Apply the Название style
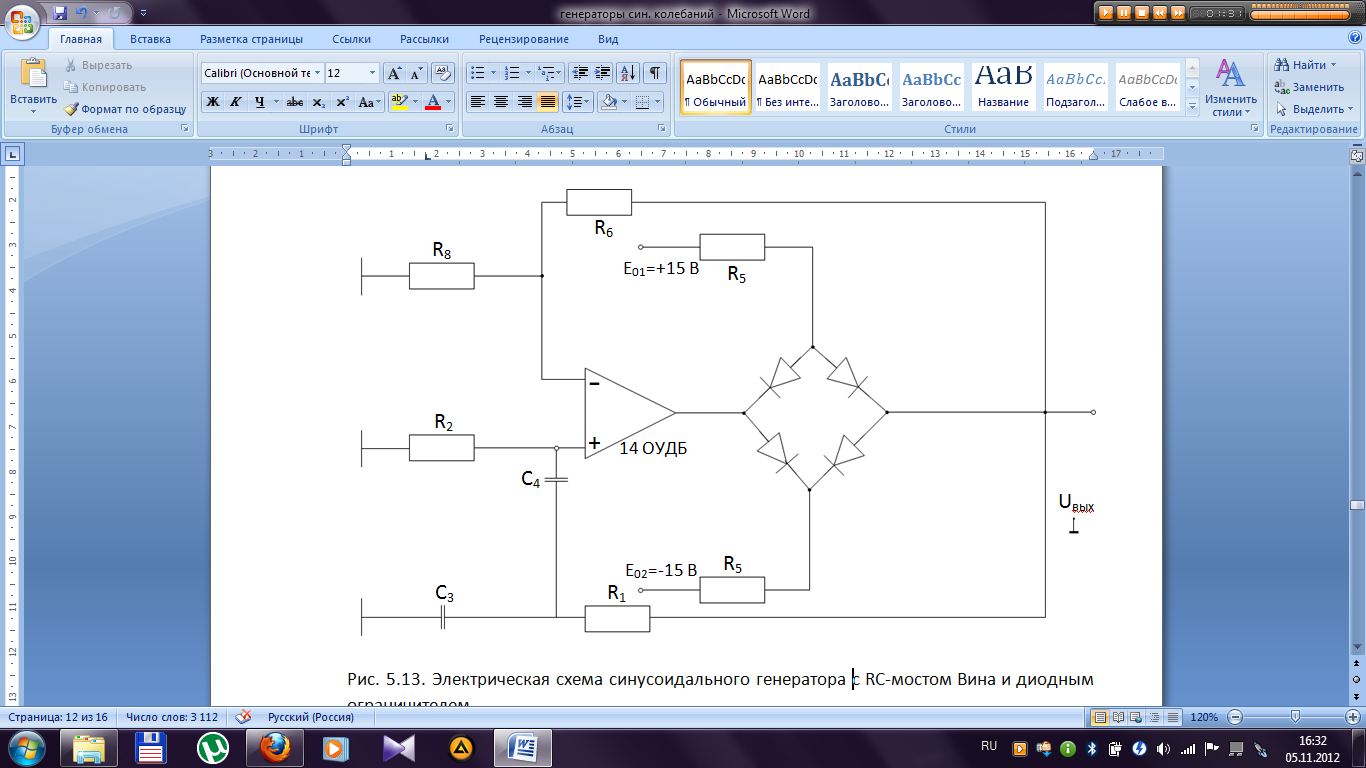The height and width of the screenshot is (768, 1366). [1004, 87]
